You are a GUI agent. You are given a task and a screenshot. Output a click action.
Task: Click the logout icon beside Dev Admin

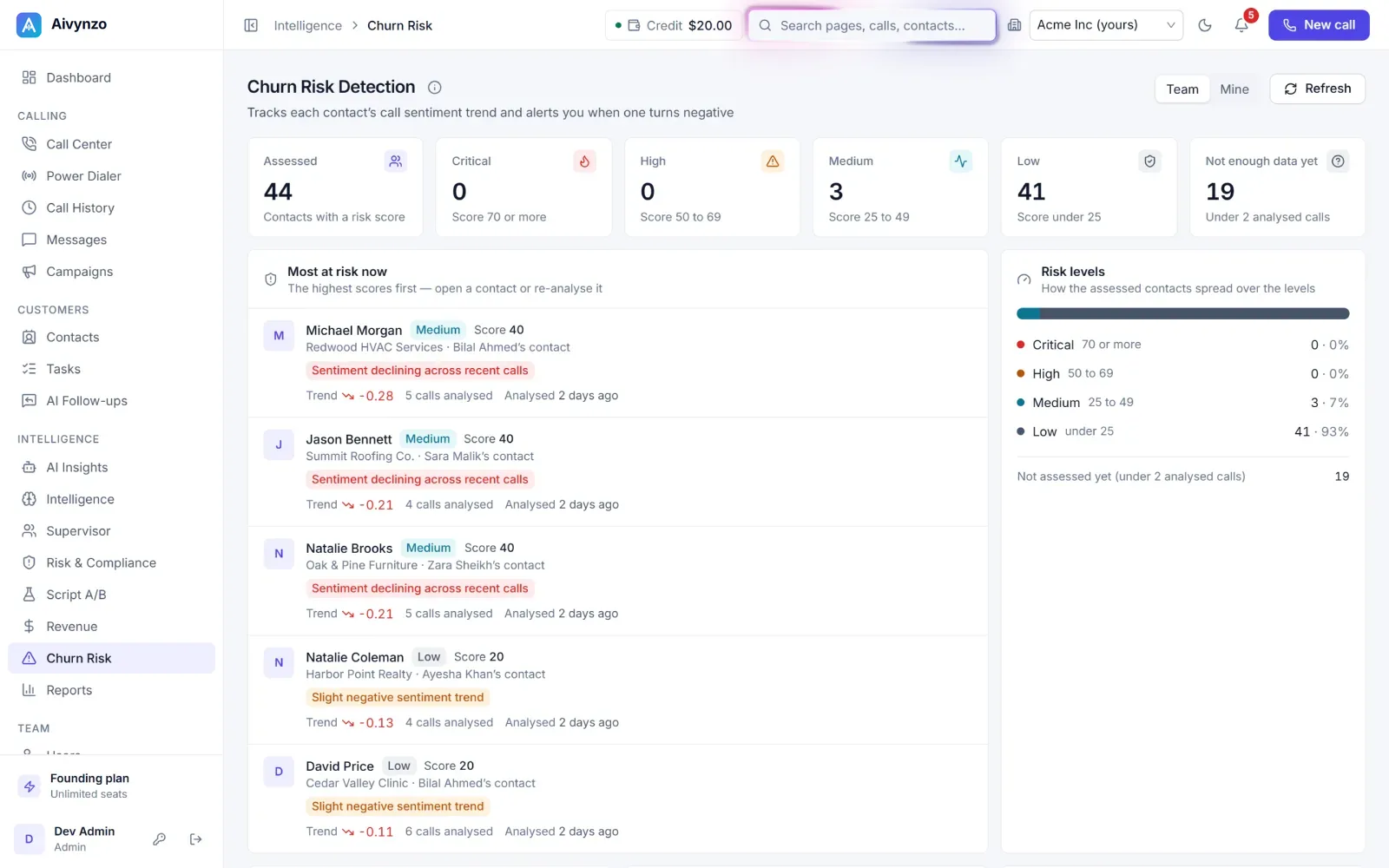196,839
